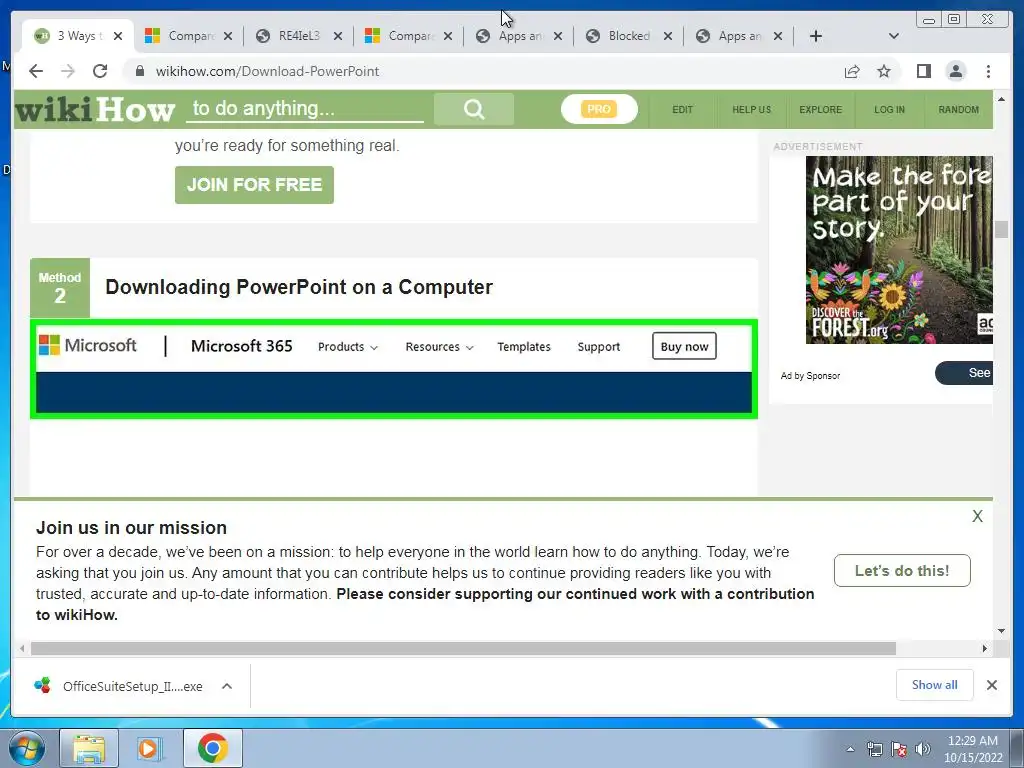Click the forest advertisement image
The height and width of the screenshot is (768, 1024).
[899, 249]
